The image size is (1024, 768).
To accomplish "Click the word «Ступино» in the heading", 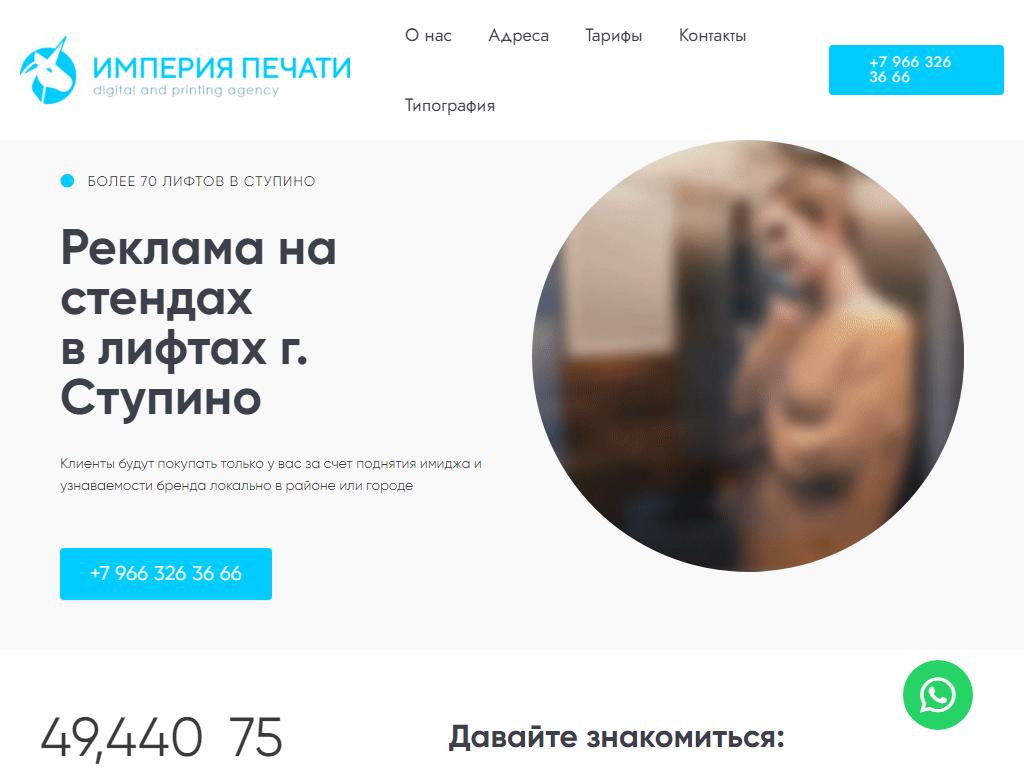I will pos(161,398).
